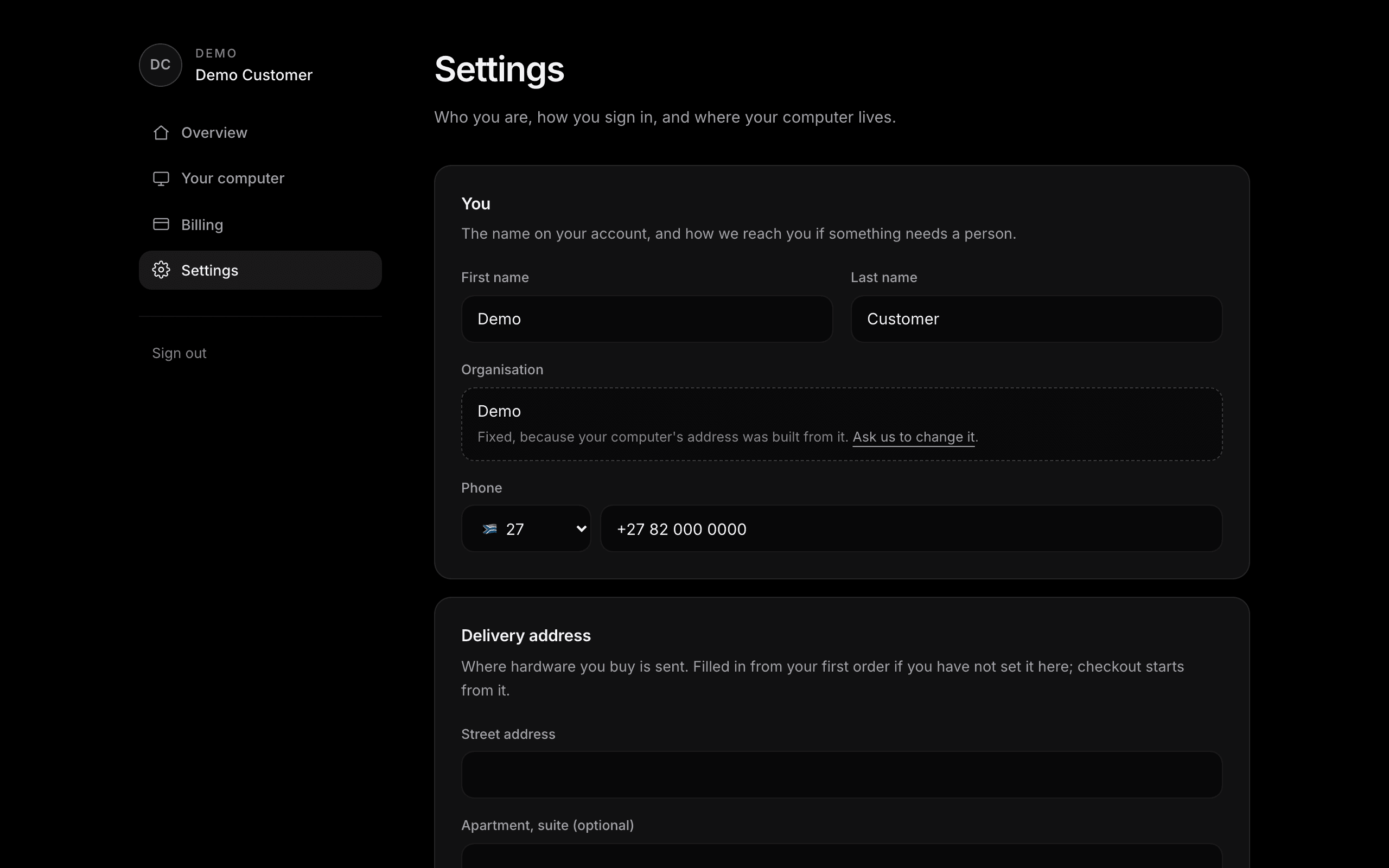Click the Organisation field label
Screen dimensions: 1389x868
(502, 369)
